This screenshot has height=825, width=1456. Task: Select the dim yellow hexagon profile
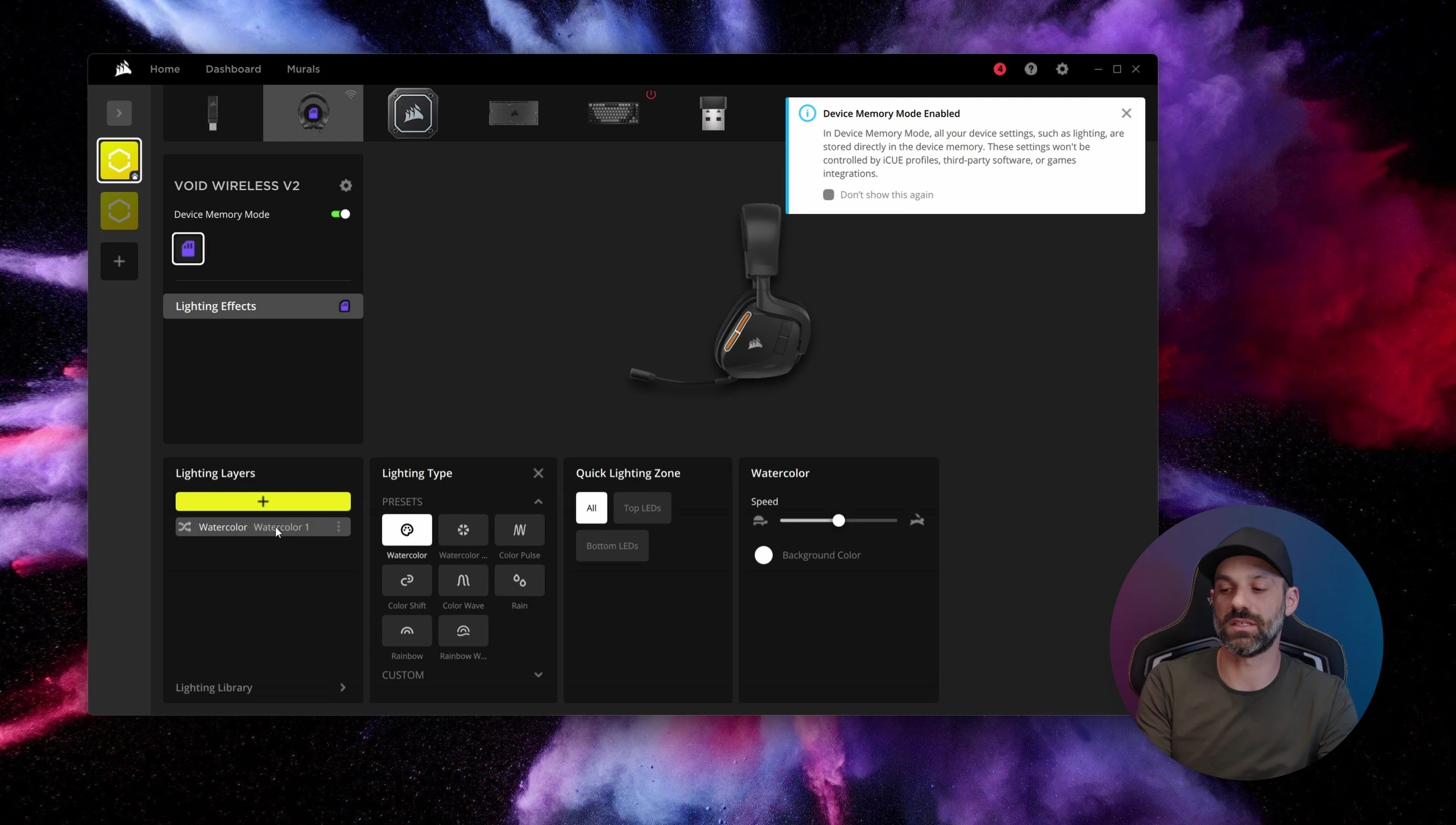tap(119, 211)
